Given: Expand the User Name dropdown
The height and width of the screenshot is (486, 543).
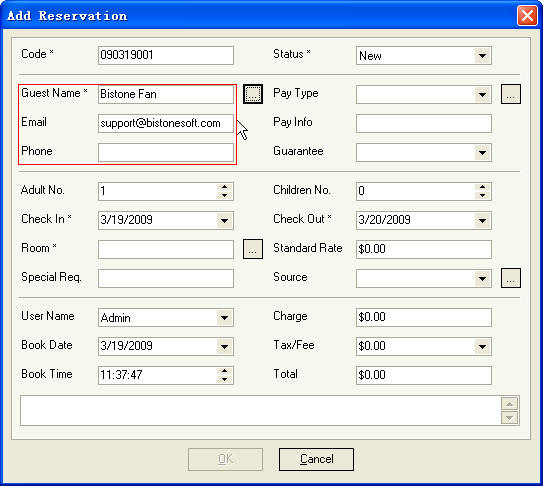Looking at the screenshot, I should tap(224, 317).
